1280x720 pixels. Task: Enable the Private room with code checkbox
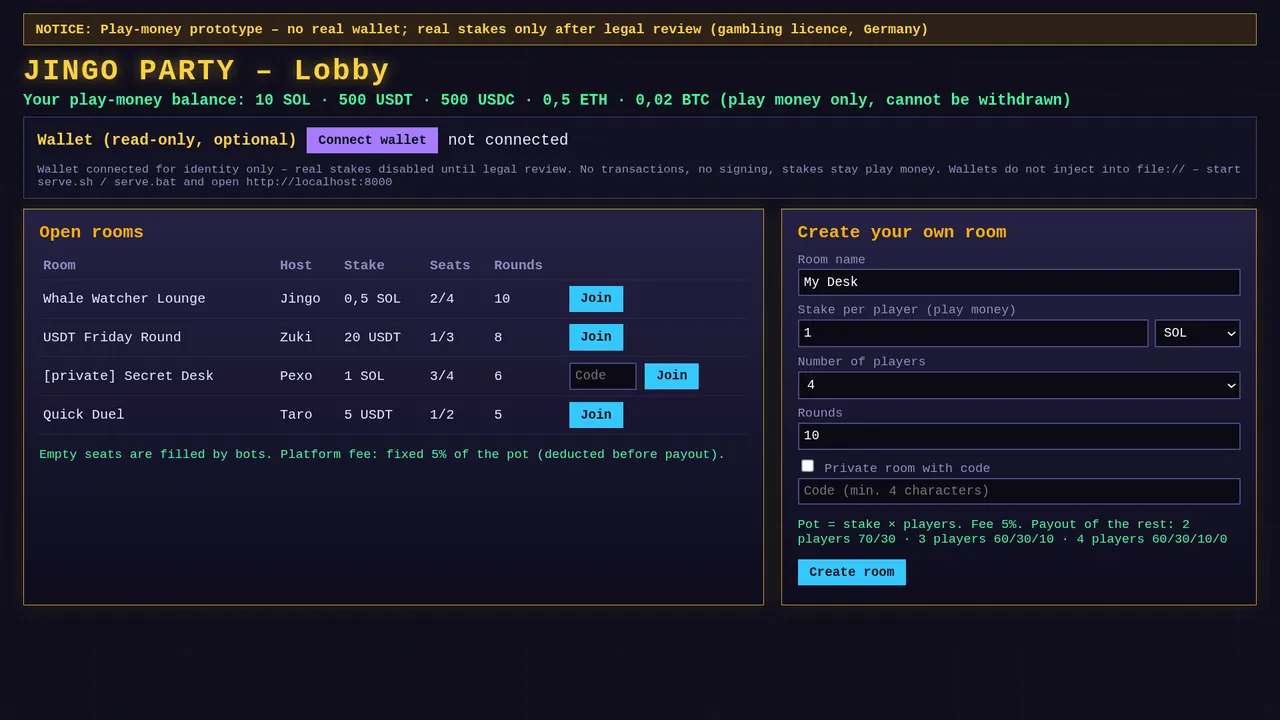coord(807,466)
